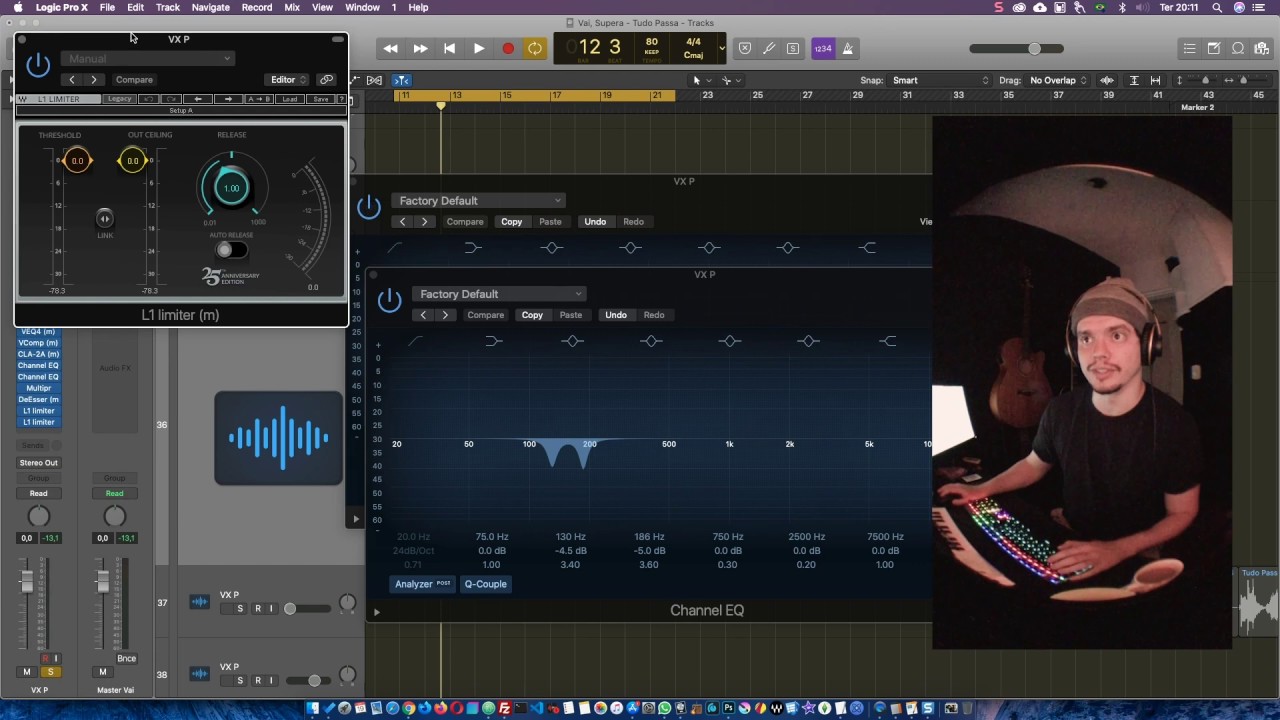Click the Tuner icon in control bar
Screen dimensions: 1280x720
pyautogui.click(x=769, y=48)
